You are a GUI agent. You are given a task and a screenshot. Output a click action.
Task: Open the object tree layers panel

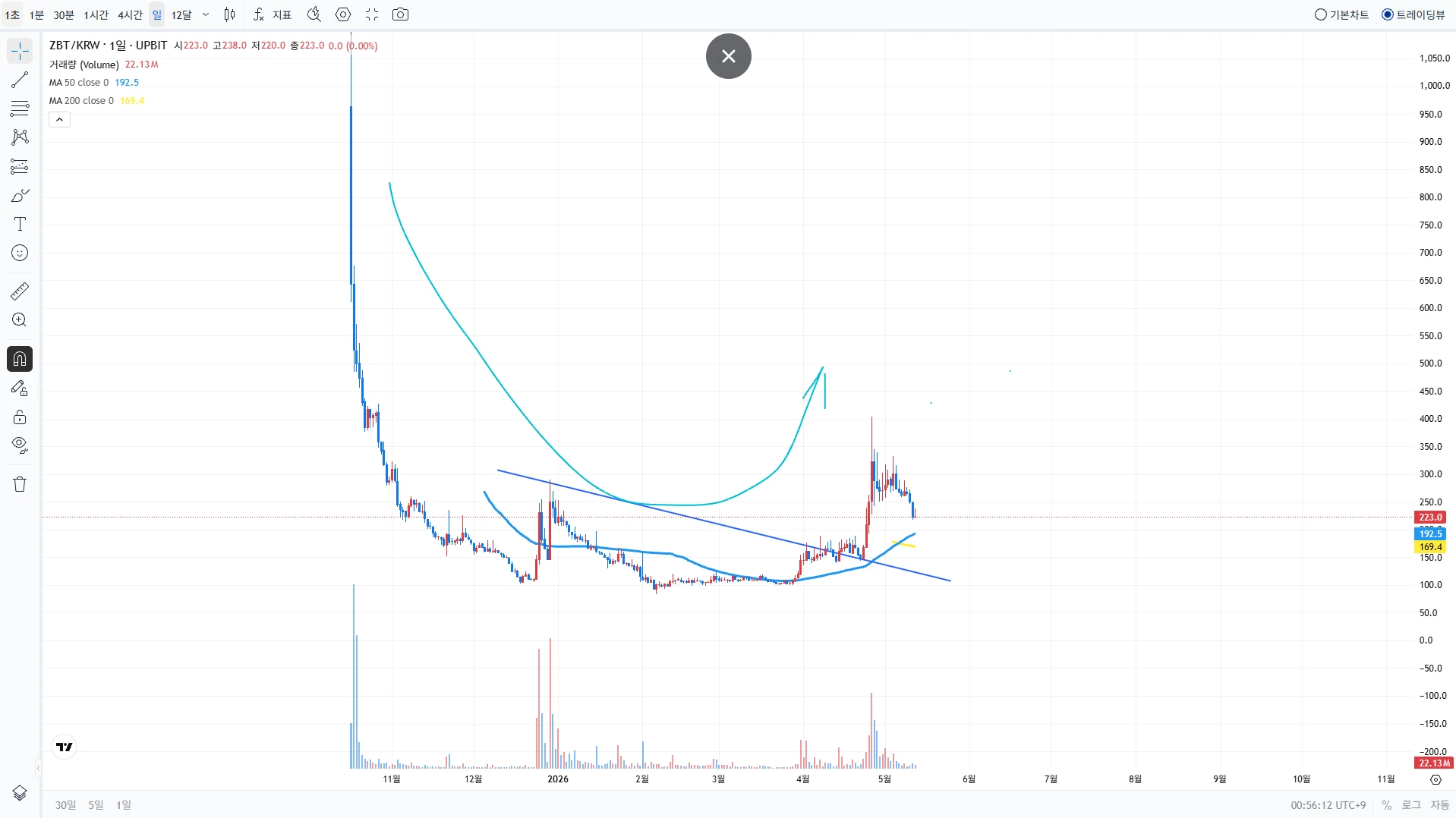coord(20,793)
